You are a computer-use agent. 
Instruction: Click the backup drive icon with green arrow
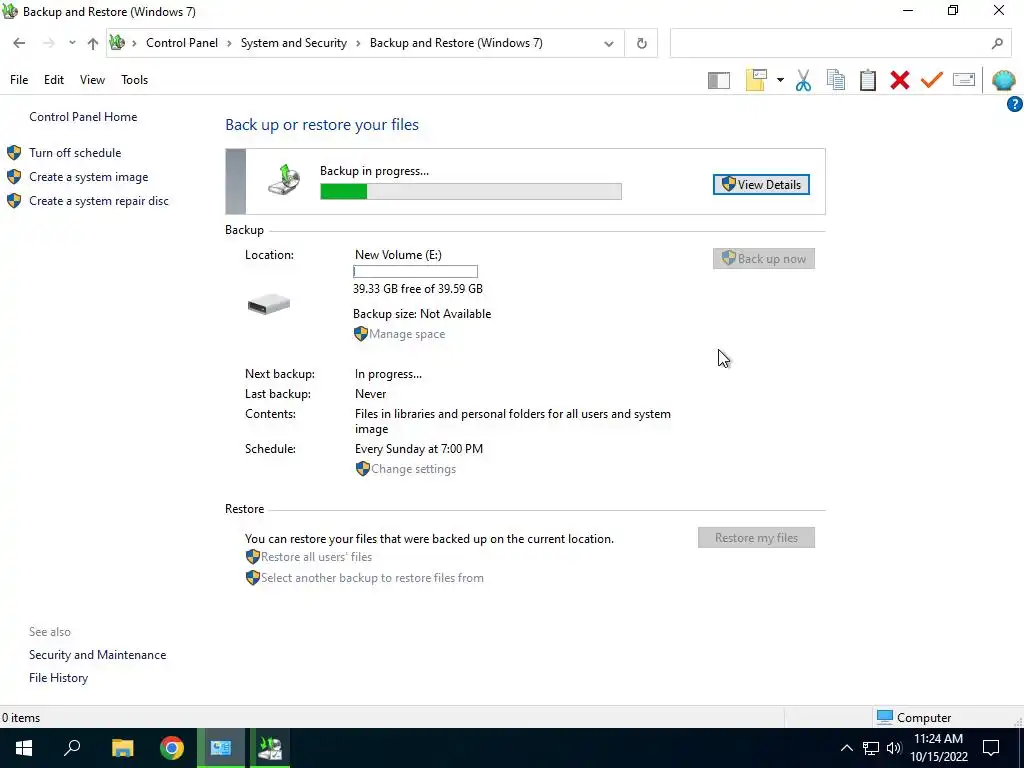[284, 180]
